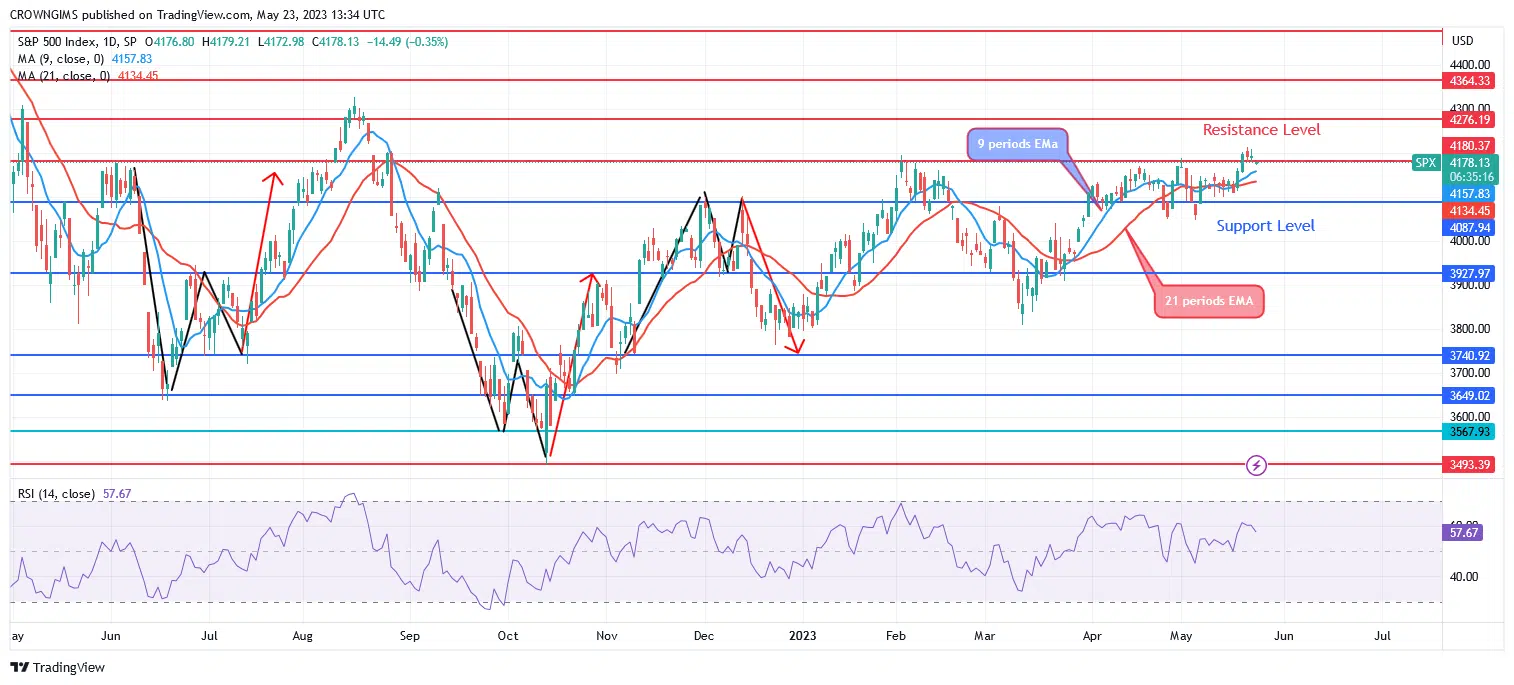Select the red 4364.33 price label
This screenshot has width=1514, height=685.
pos(1469,80)
